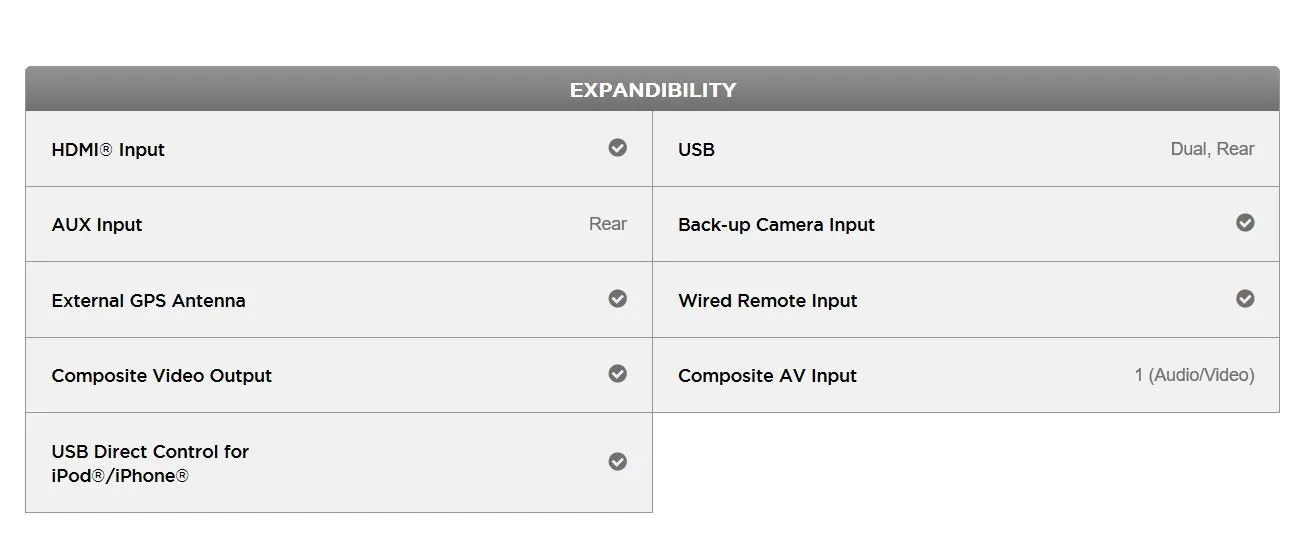This screenshot has width=1302, height=557.
Task: Click the EXPANDIBILITY header bar
Action: [x=652, y=89]
